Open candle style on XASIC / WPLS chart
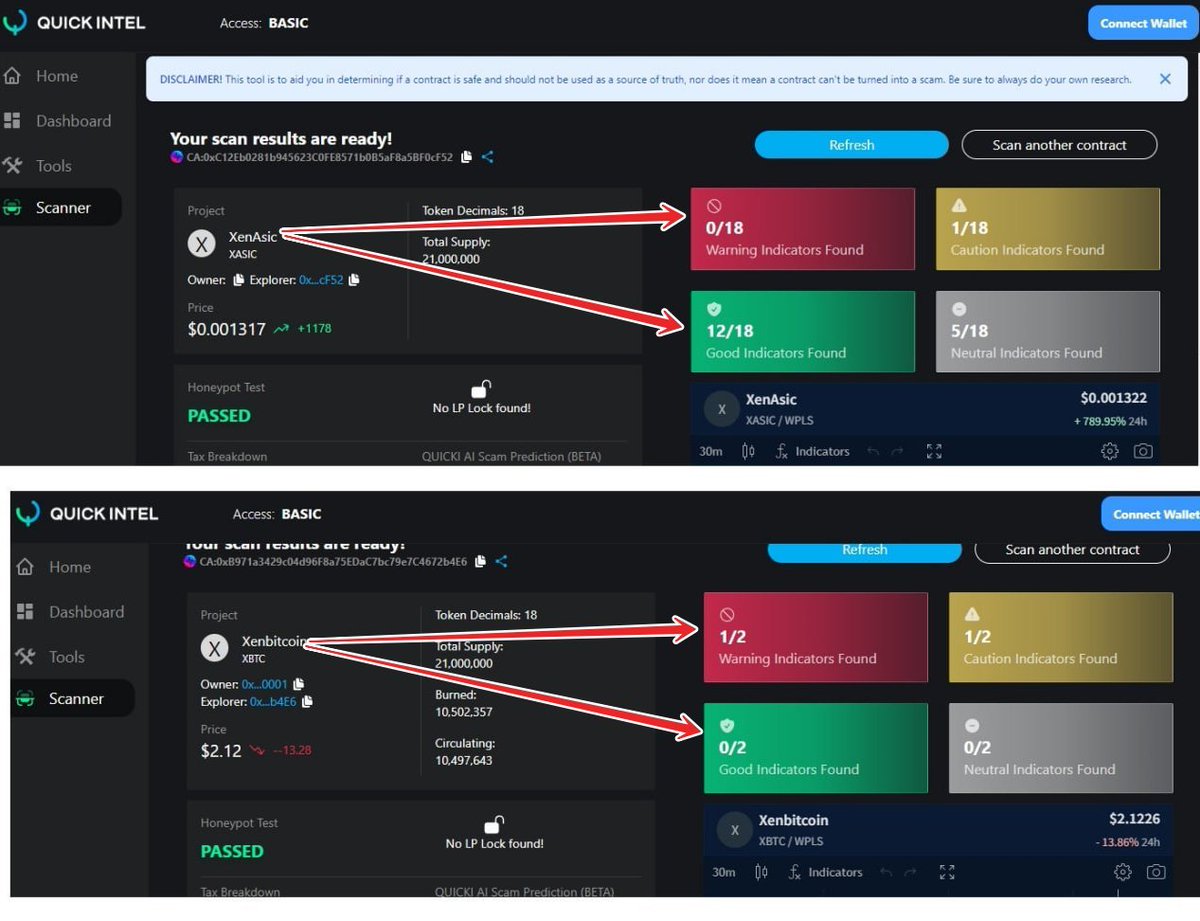This screenshot has height=921, width=1200. point(749,451)
